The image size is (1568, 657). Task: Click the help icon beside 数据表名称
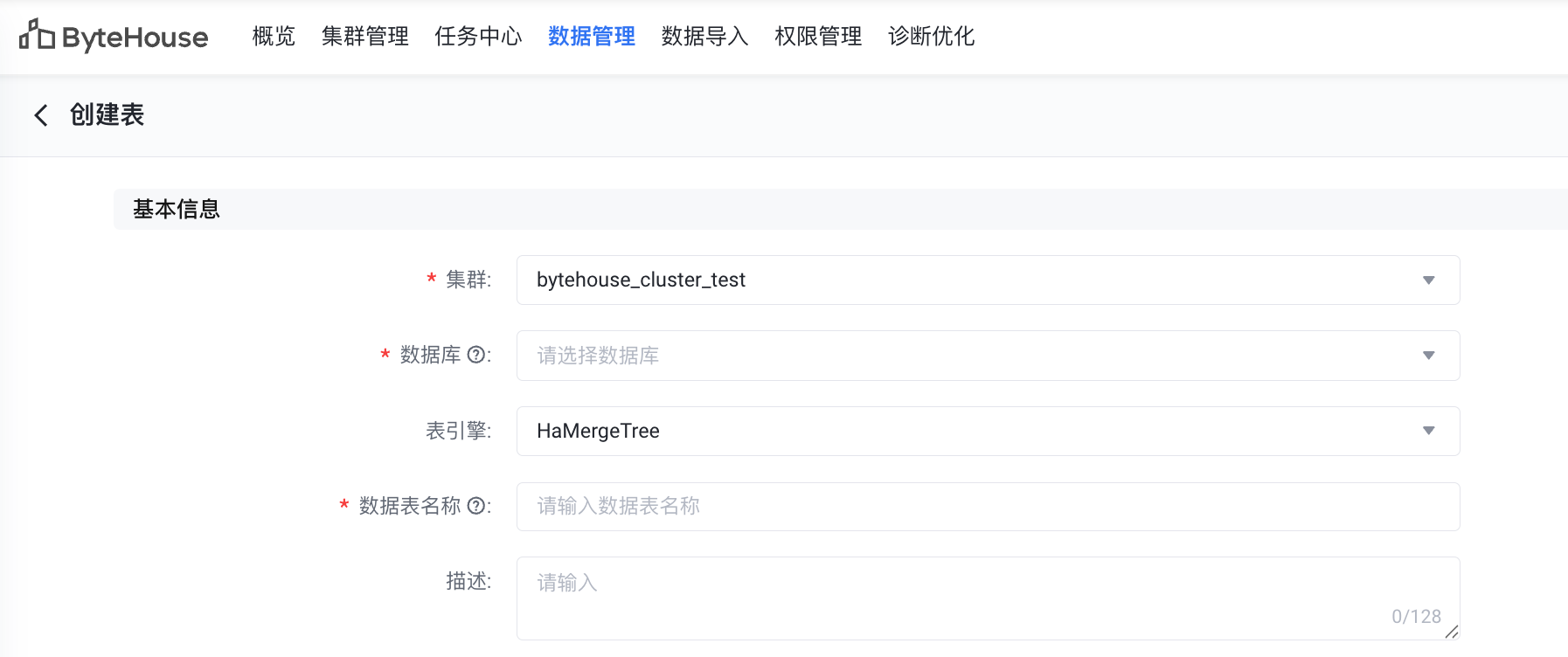coord(476,506)
